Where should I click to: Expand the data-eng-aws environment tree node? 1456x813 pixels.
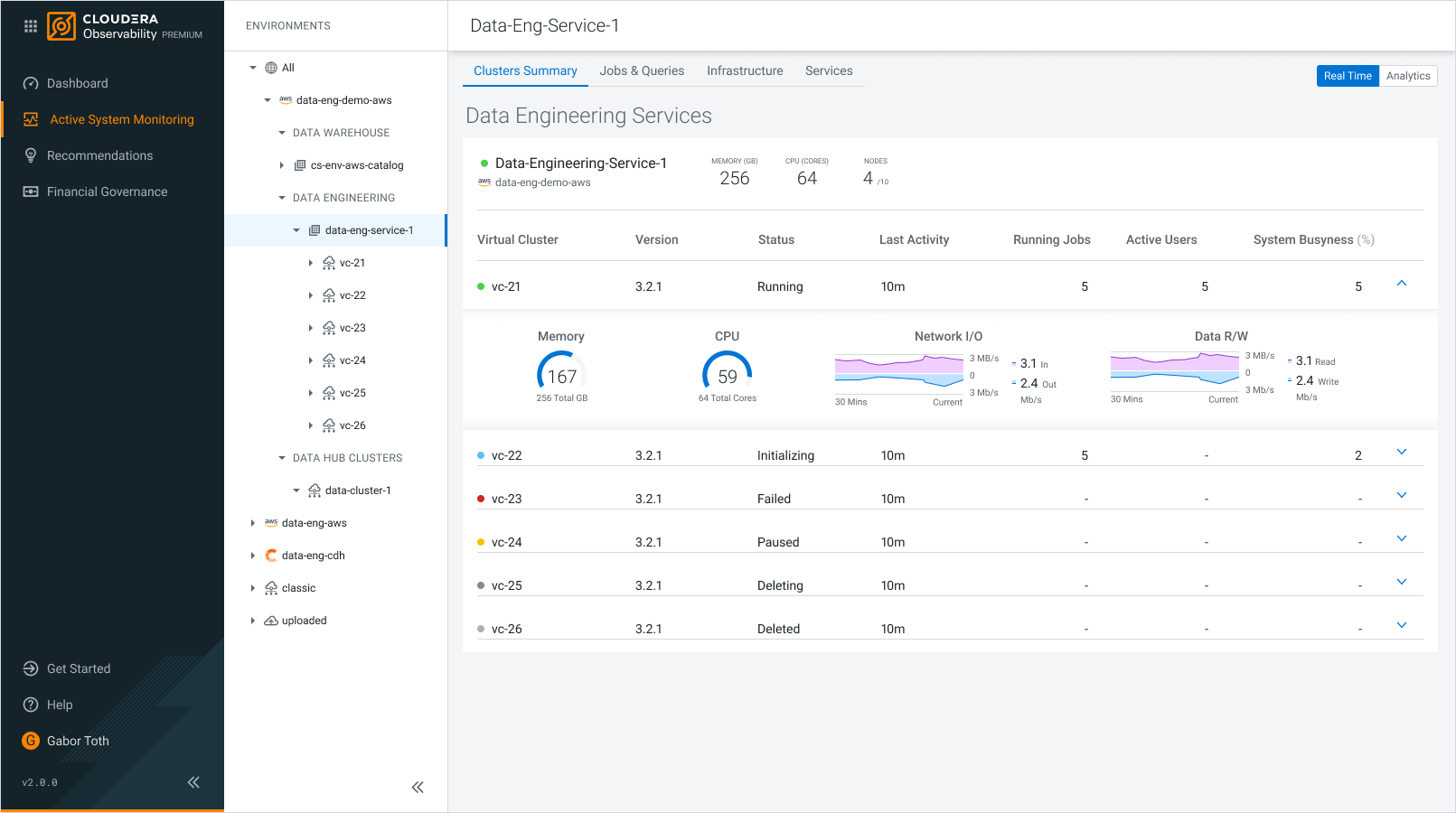[x=253, y=523]
